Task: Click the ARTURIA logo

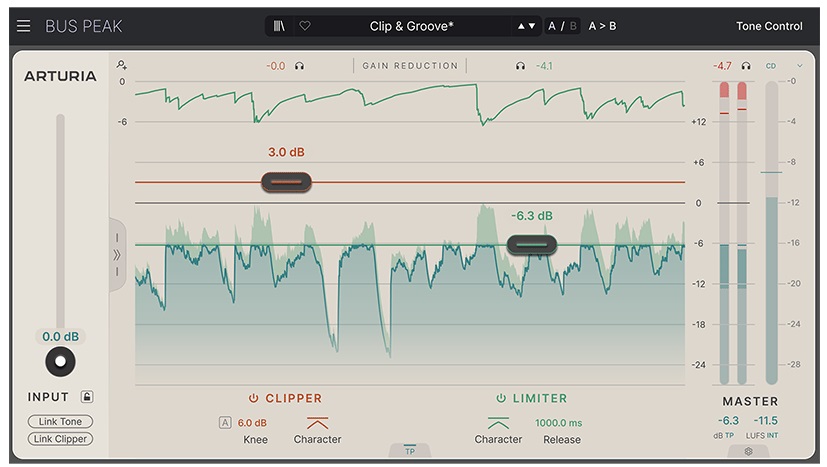Action: [60, 76]
